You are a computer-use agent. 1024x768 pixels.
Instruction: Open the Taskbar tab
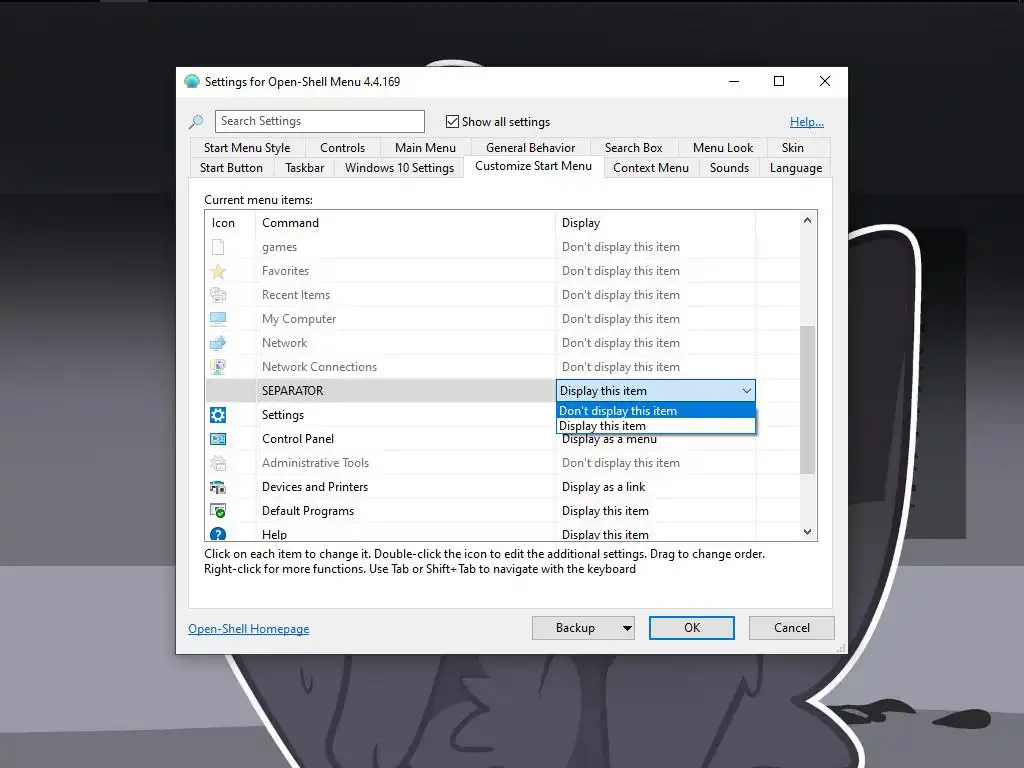coord(304,168)
